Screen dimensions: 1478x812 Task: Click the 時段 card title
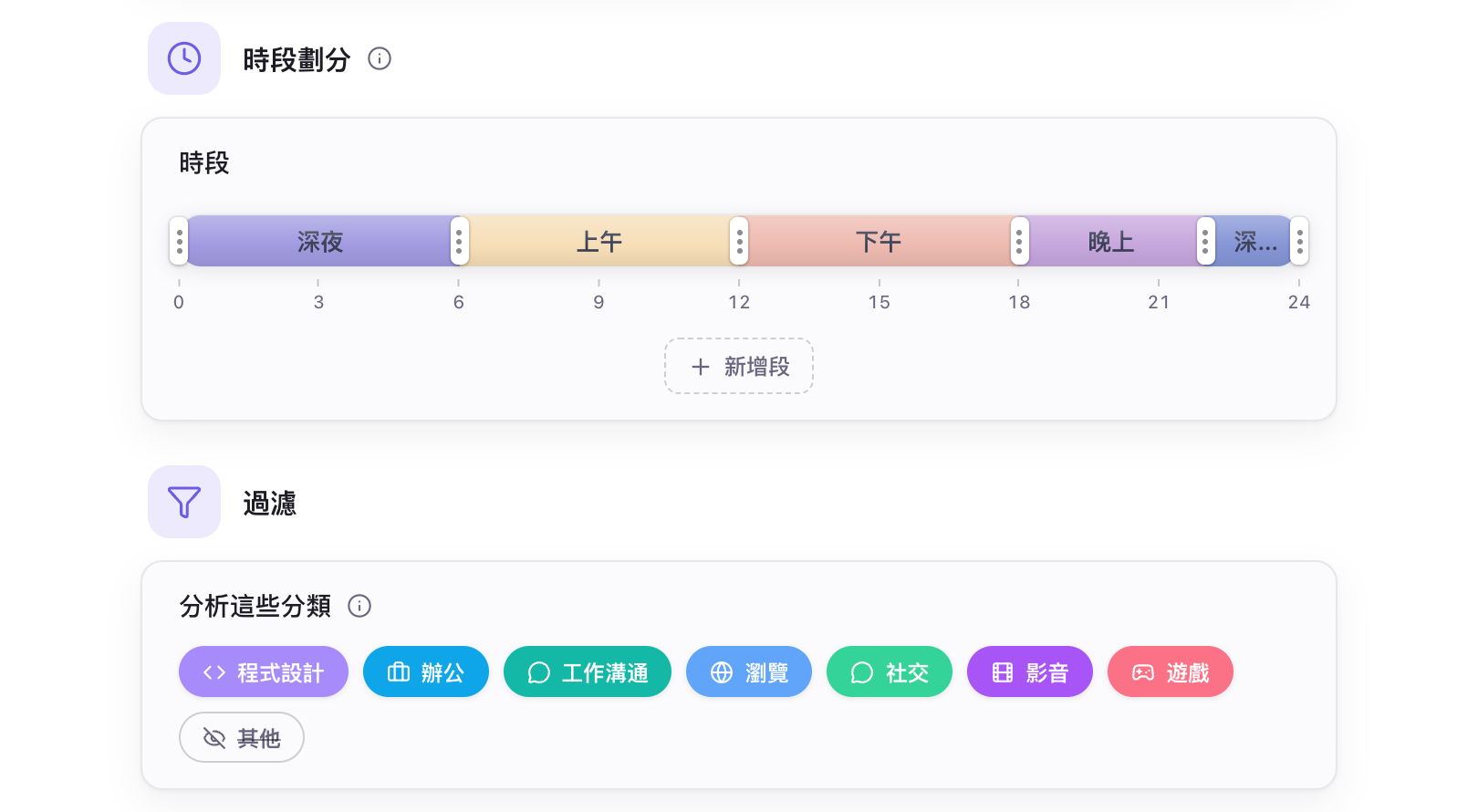[204, 163]
